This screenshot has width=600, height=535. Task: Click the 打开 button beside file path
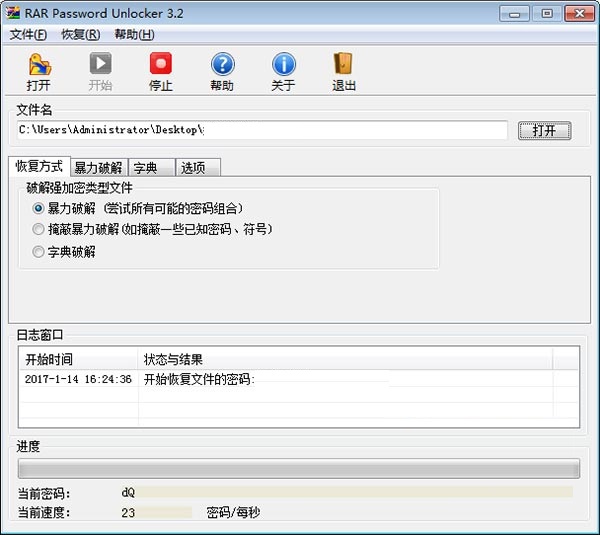545,131
